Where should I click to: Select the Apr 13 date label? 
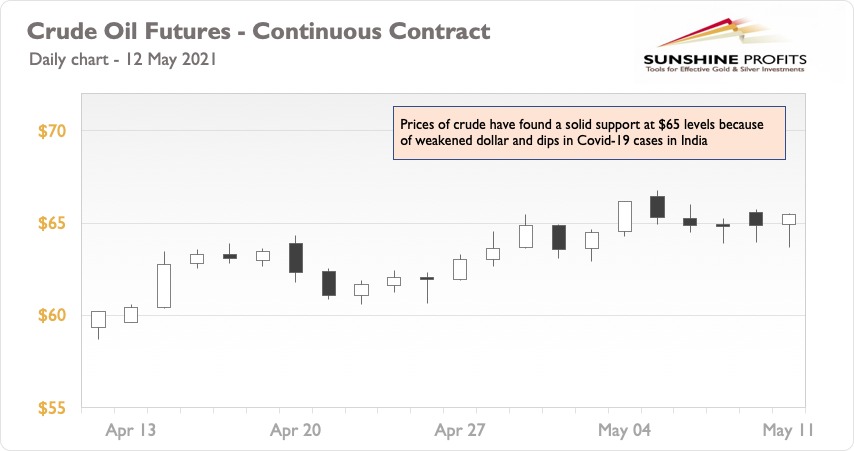(x=131, y=430)
